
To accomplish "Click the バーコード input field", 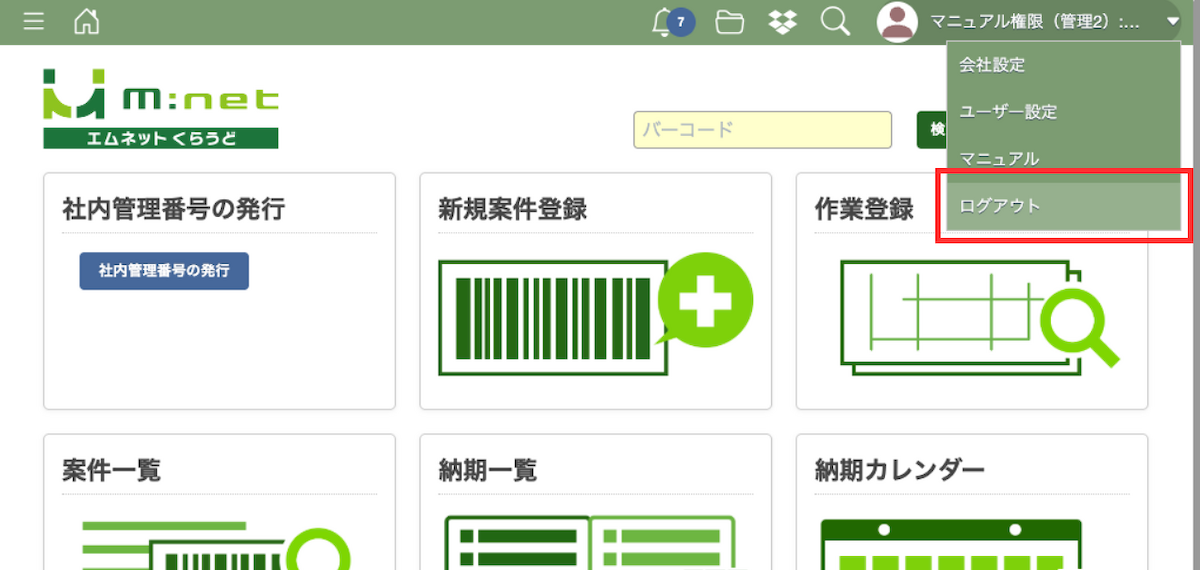I will point(762,130).
